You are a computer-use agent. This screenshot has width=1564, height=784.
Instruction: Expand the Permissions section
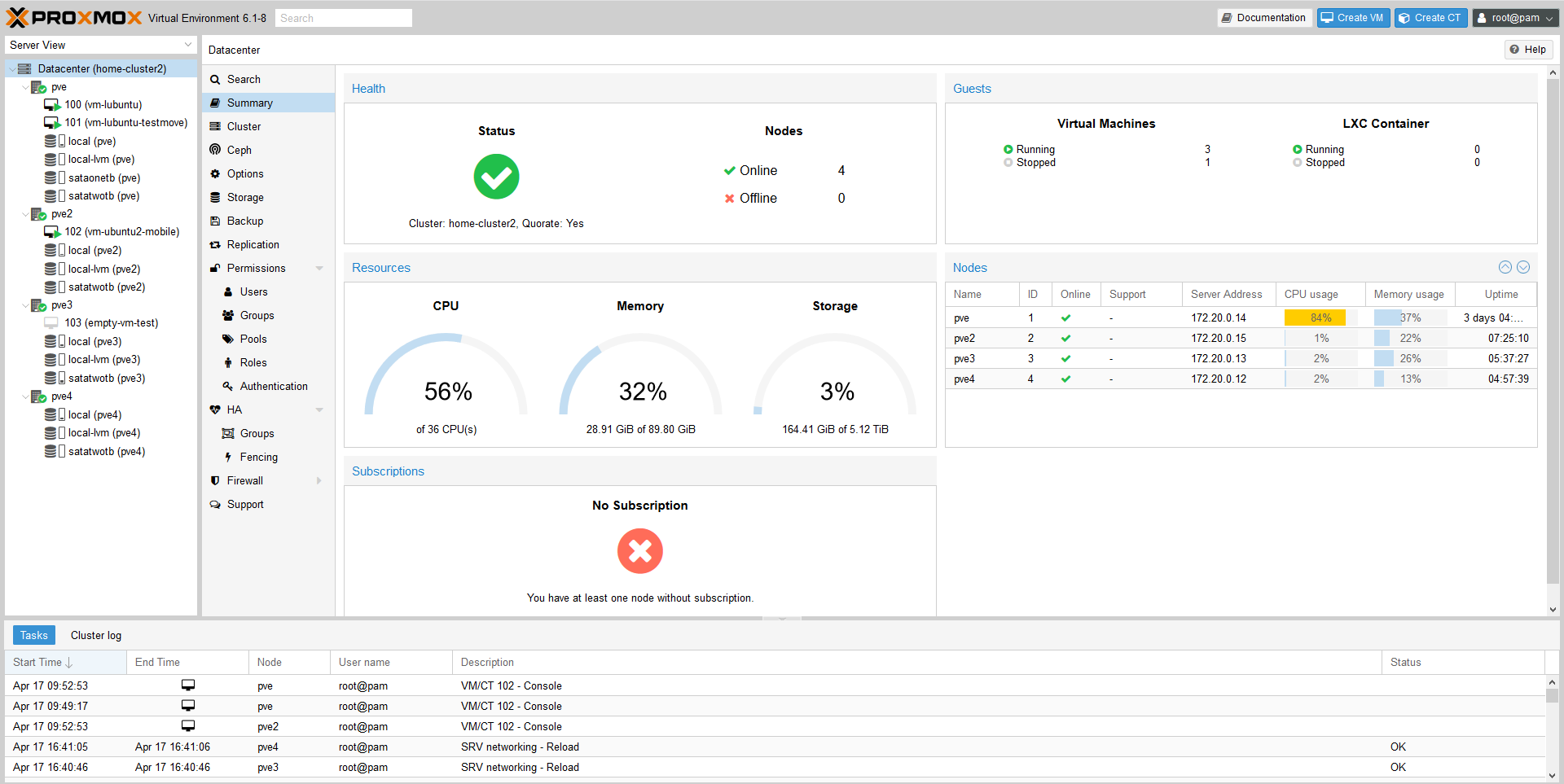(x=319, y=268)
